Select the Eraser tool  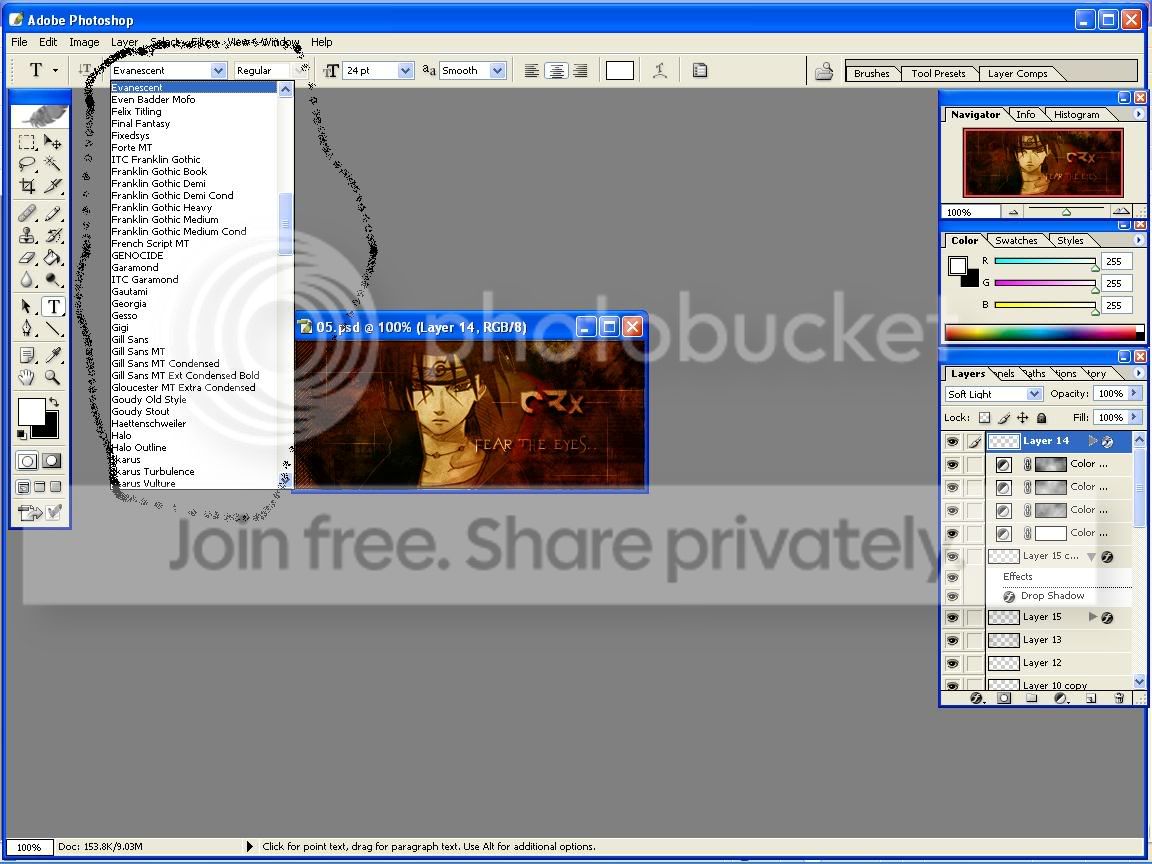27,258
